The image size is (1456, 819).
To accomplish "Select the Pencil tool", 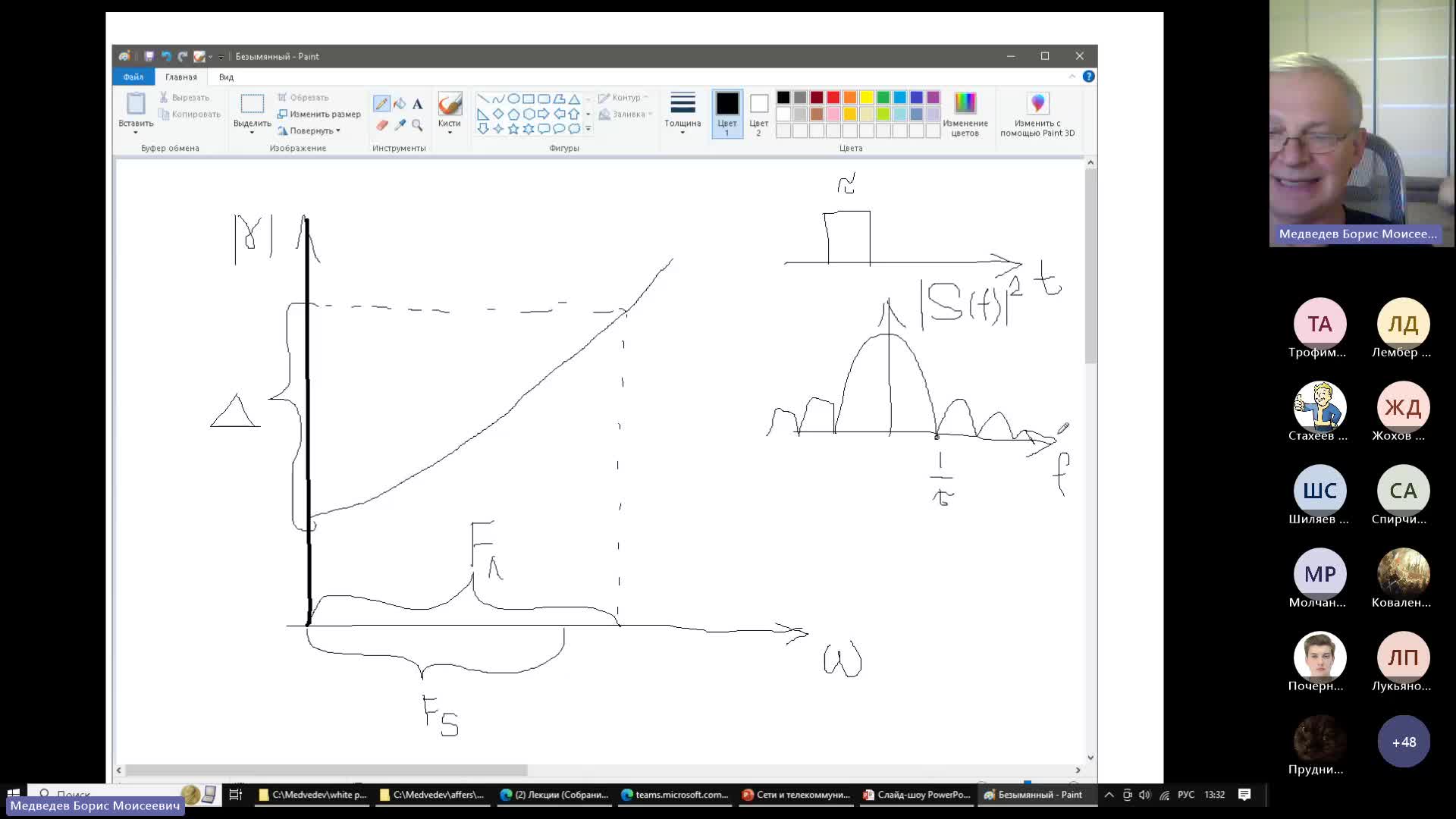I will [x=381, y=104].
